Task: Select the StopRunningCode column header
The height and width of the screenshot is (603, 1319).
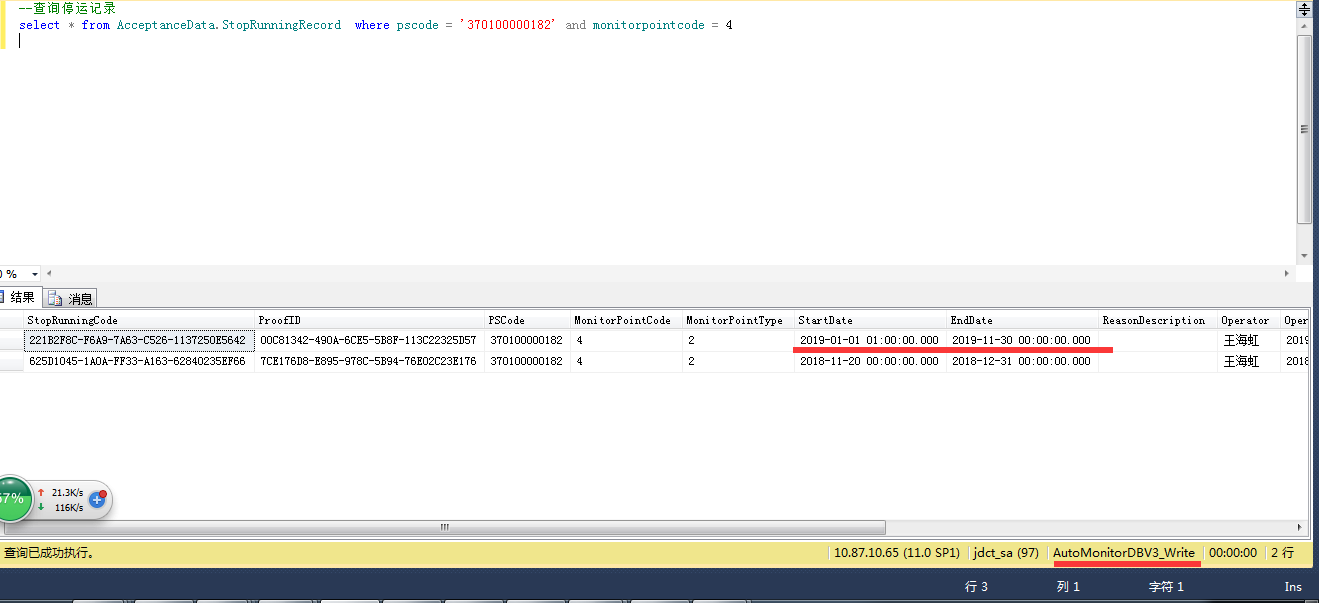Action: click(139, 320)
